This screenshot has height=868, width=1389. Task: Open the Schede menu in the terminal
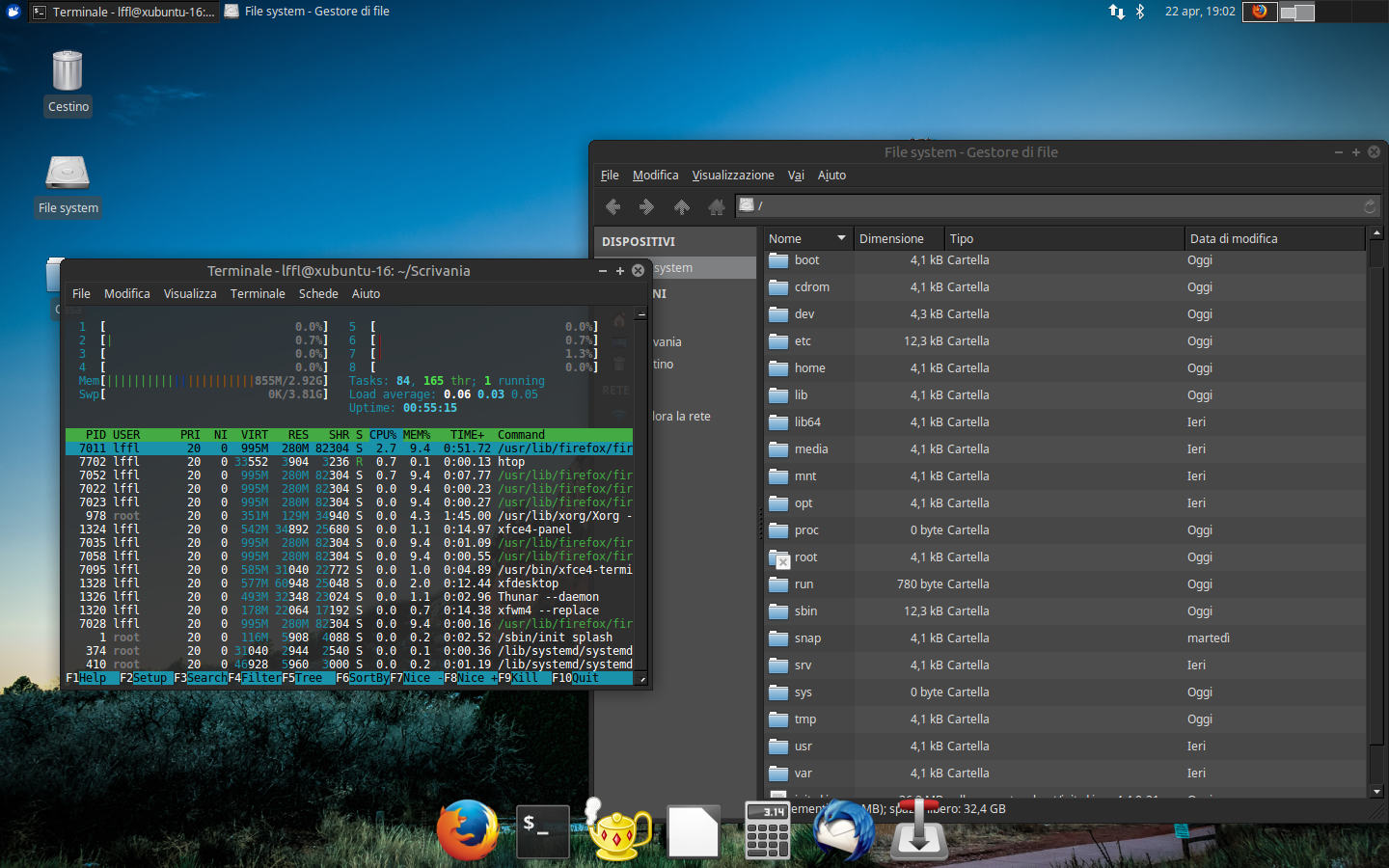(x=318, y=293)
